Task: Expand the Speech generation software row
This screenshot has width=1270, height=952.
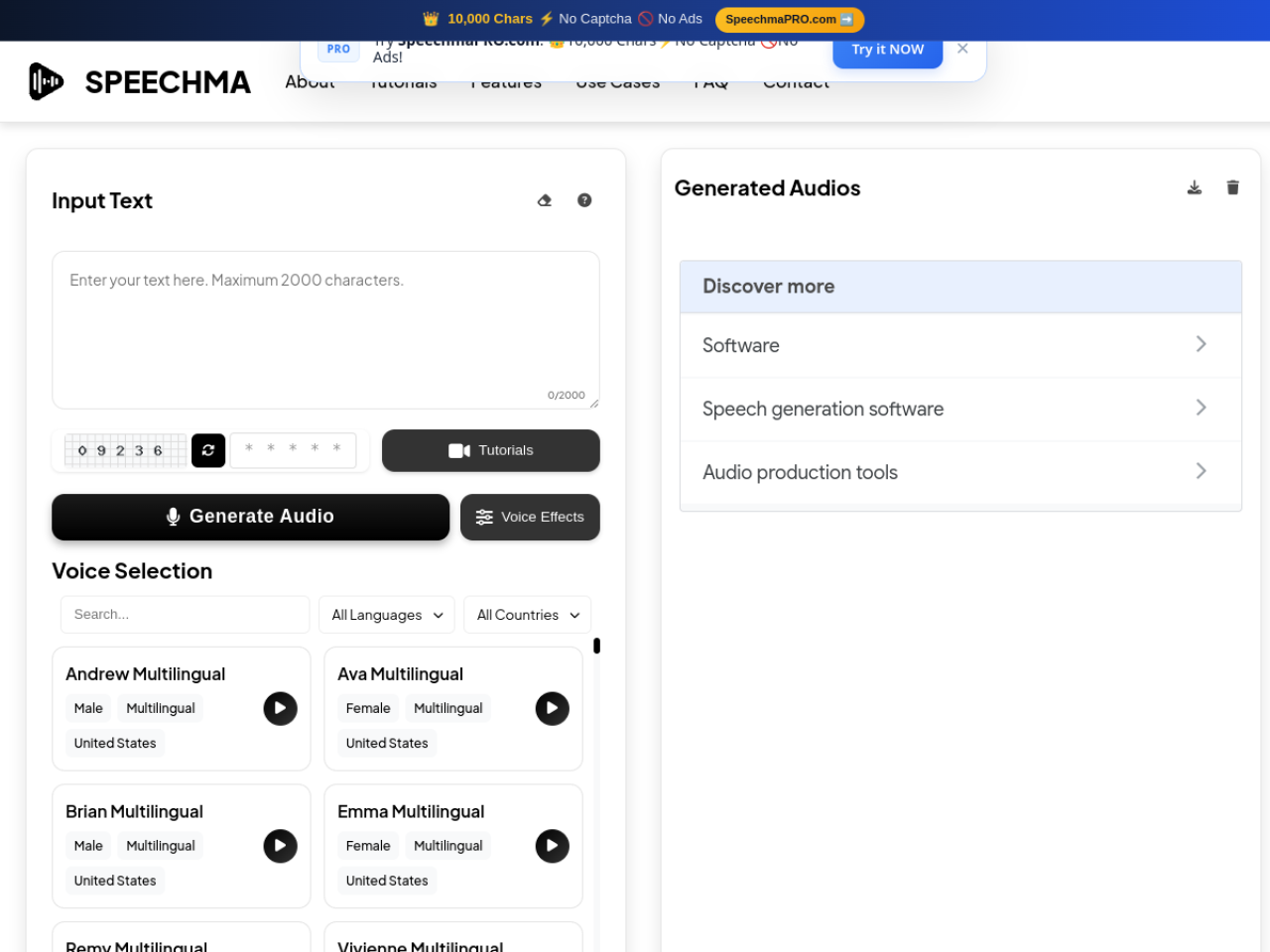Action: tap(960, 409)
